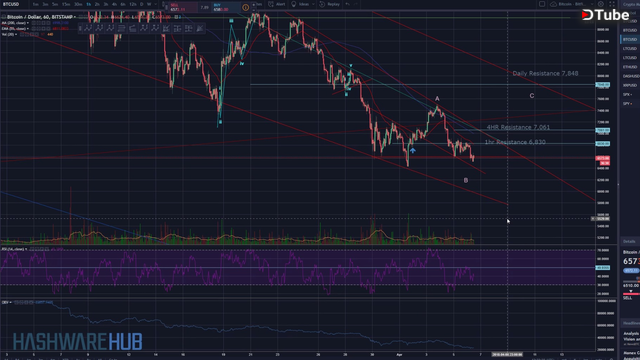Select eighth floating toolbar chart tool

coord(166,28)
